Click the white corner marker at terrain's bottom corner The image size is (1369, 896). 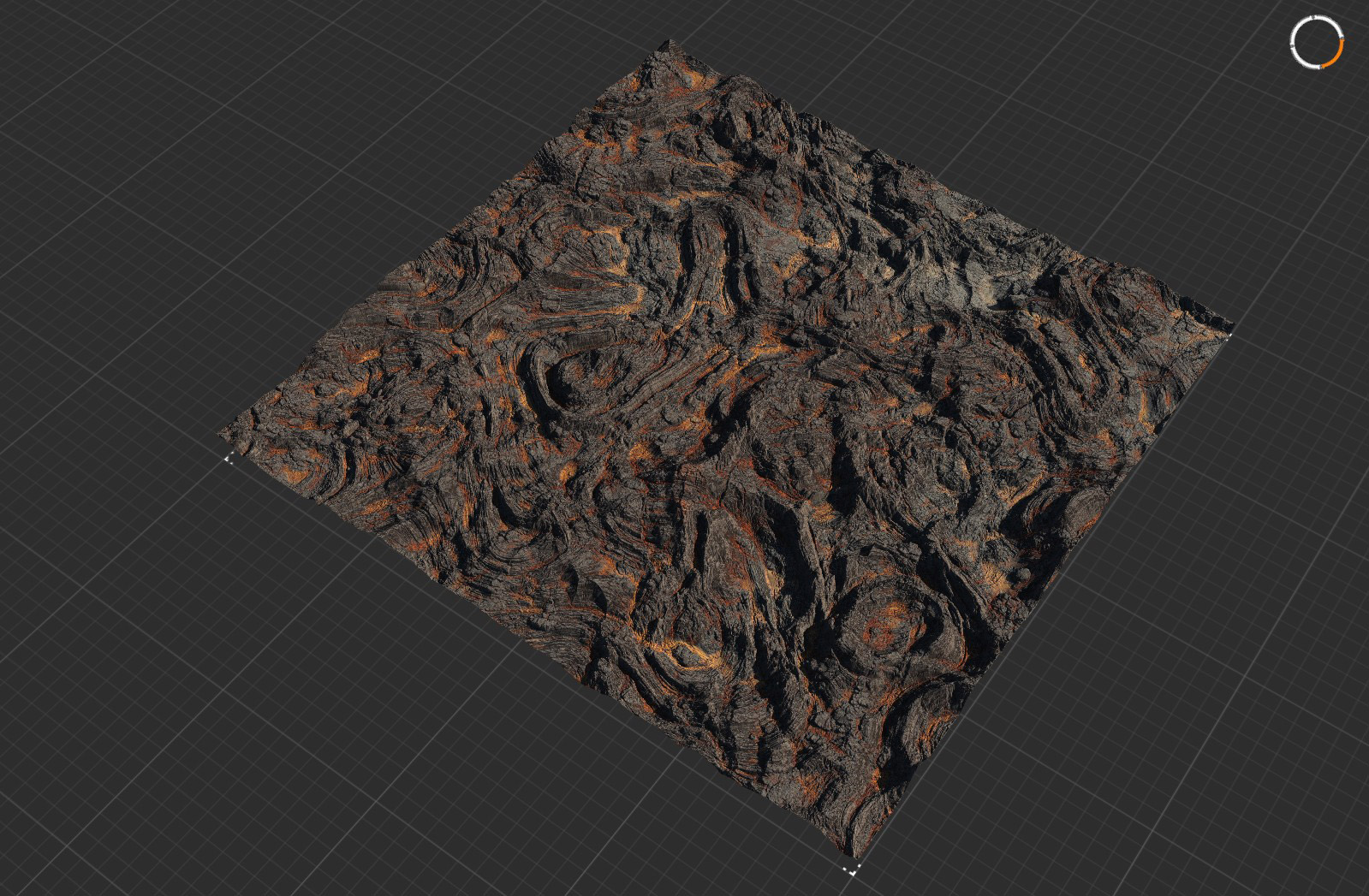coord(850,870)
